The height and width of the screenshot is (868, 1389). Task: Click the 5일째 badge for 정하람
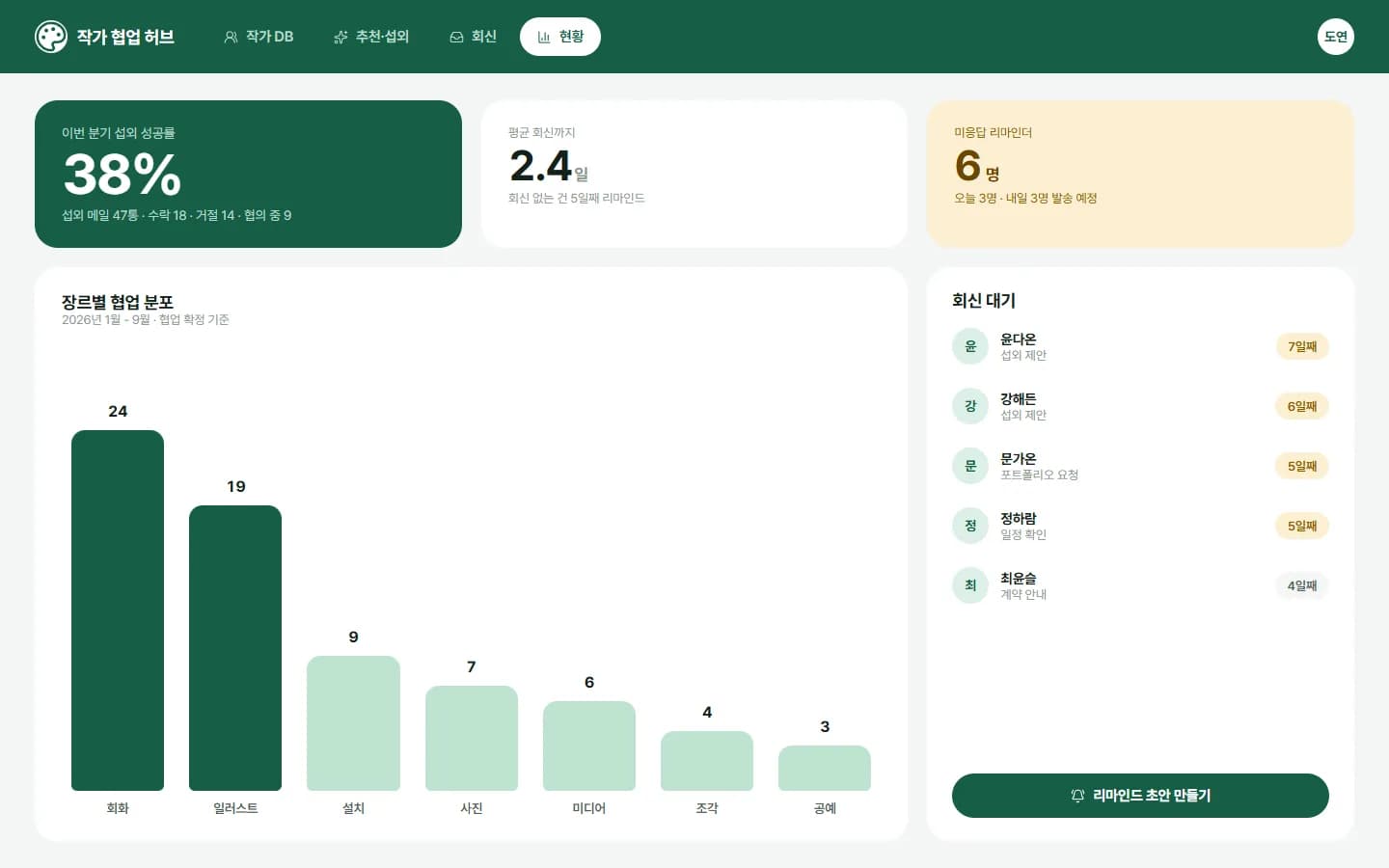tap(1302, 526)
